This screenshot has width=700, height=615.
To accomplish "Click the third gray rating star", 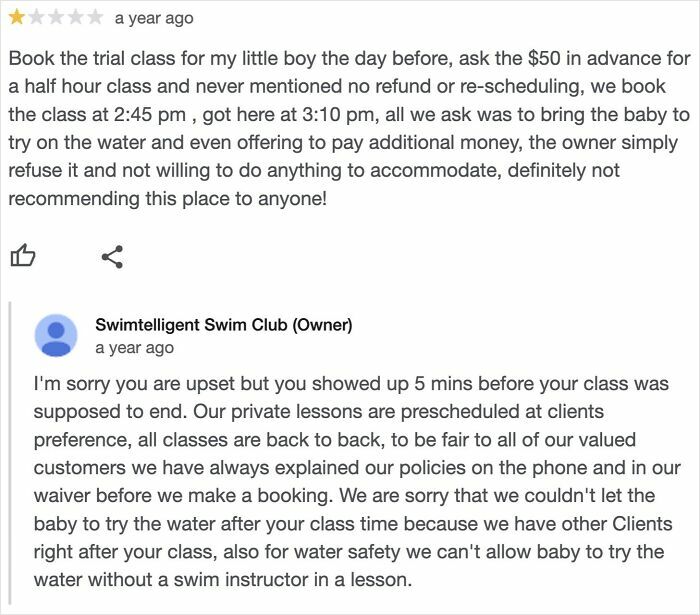I will (x=57, y=17).
